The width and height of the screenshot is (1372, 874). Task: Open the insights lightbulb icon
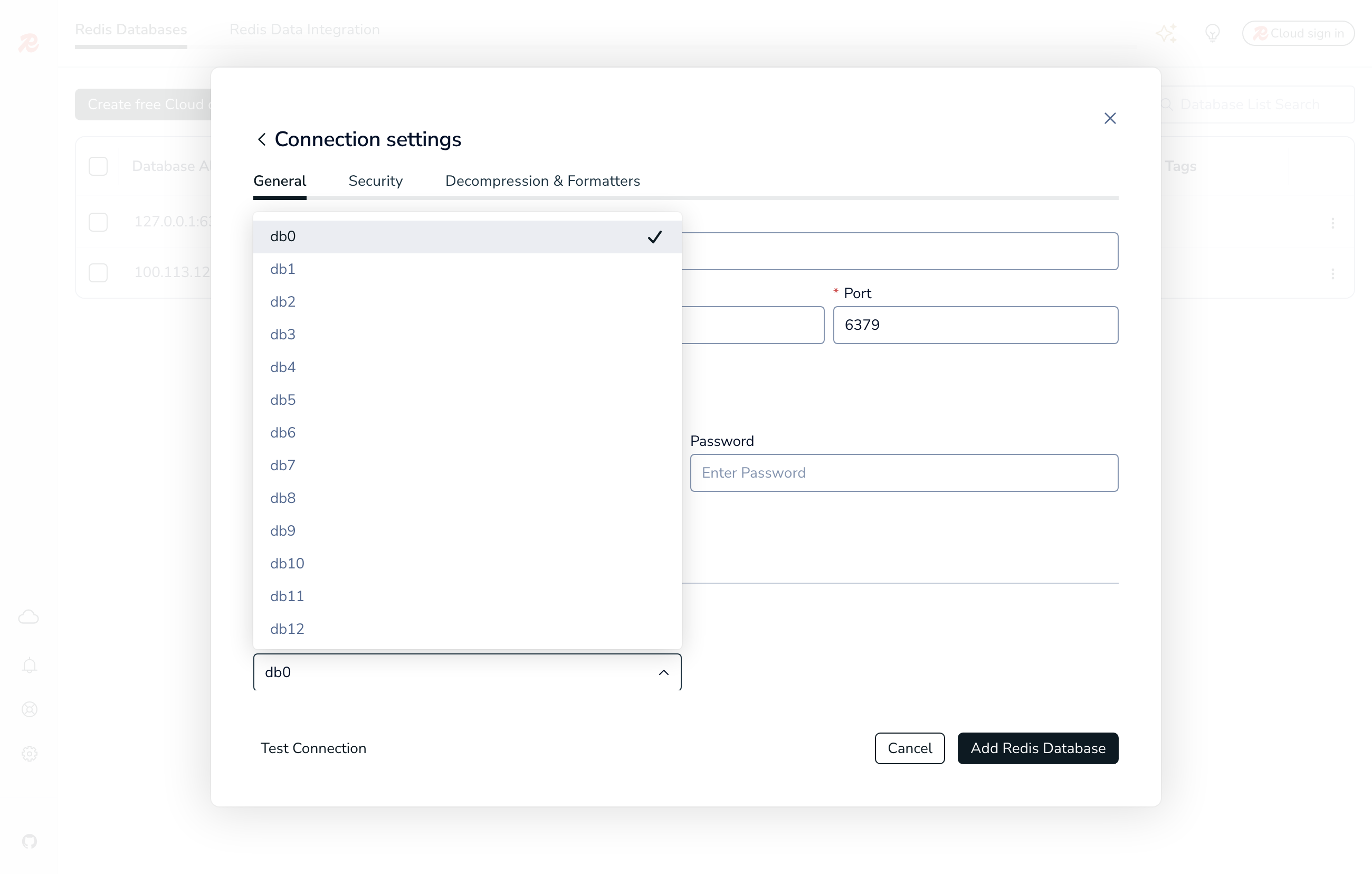(x=1213, y=33)
